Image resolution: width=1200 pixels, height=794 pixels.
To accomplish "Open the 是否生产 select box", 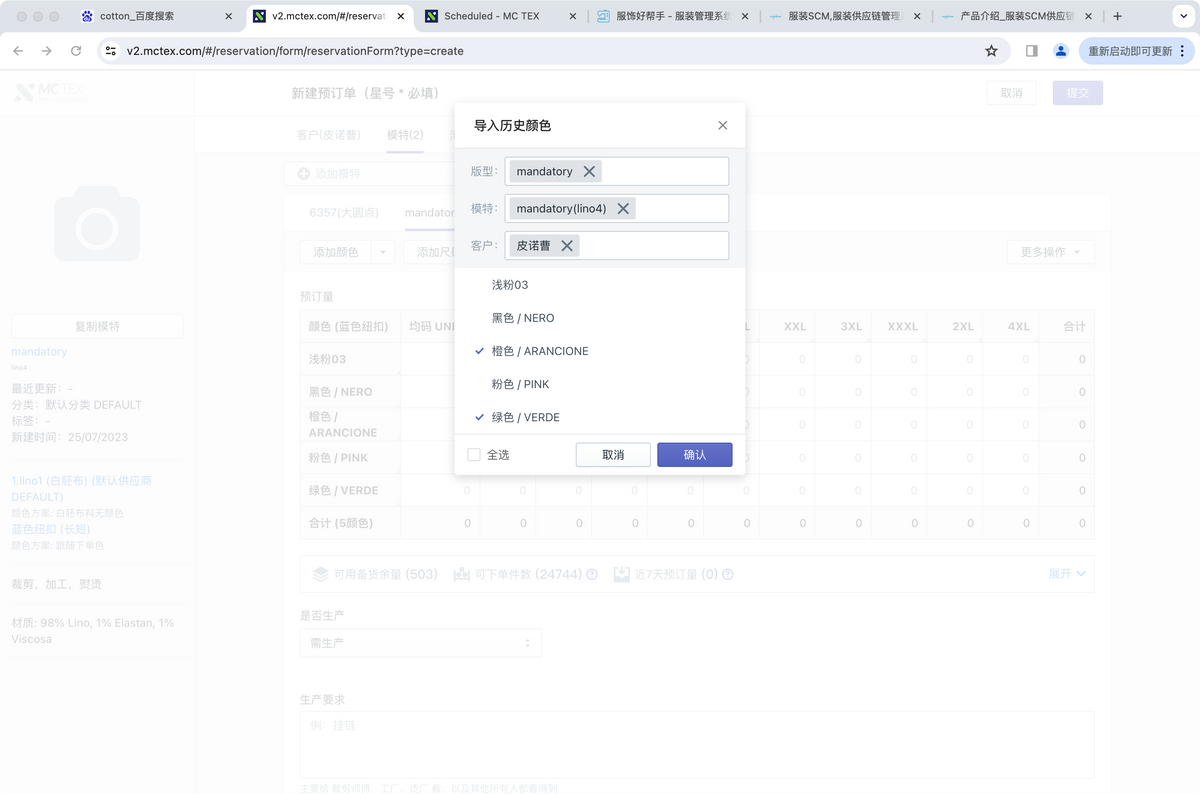I will tap(421, 643).
